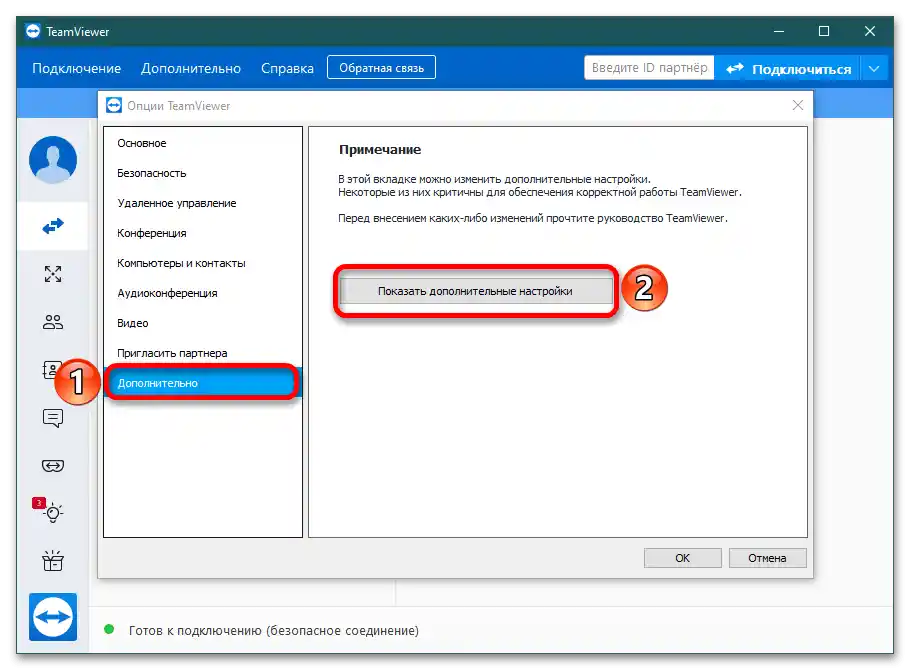Select the Видео options category
The height and width of the screenshot is (670, 910).
tap(203, 323)
